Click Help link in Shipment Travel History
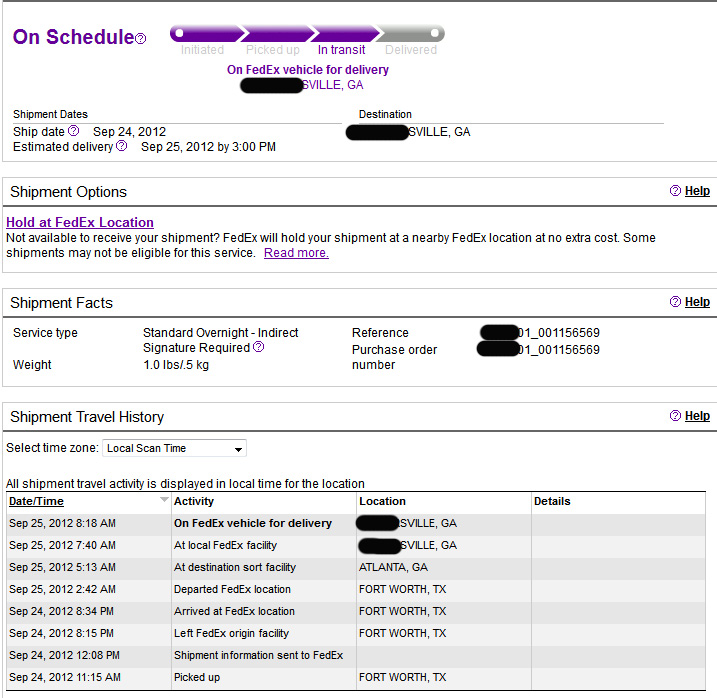Viewport: 717px width, 698px height. [697, 416]
